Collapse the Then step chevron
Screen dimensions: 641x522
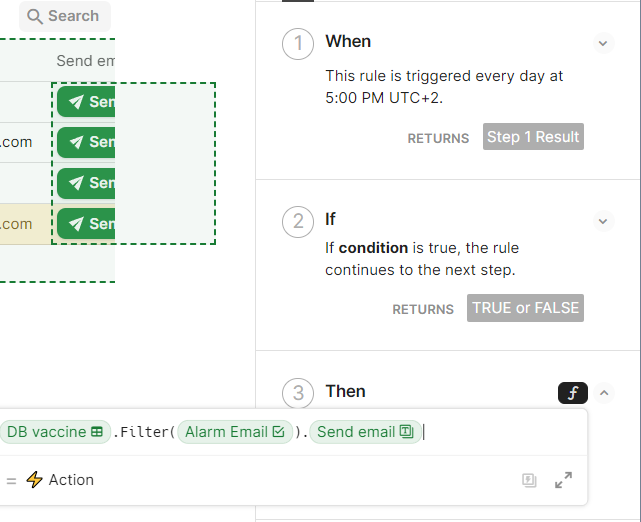click(x=604, y=393)
